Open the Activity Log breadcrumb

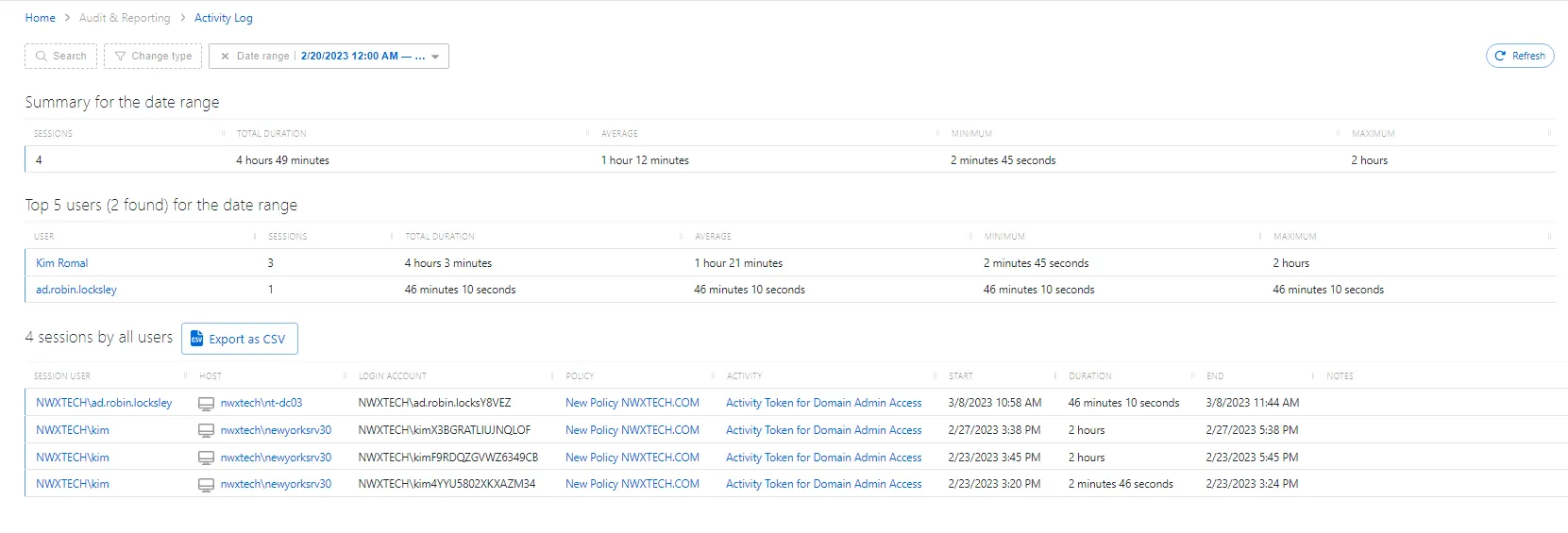224,18
